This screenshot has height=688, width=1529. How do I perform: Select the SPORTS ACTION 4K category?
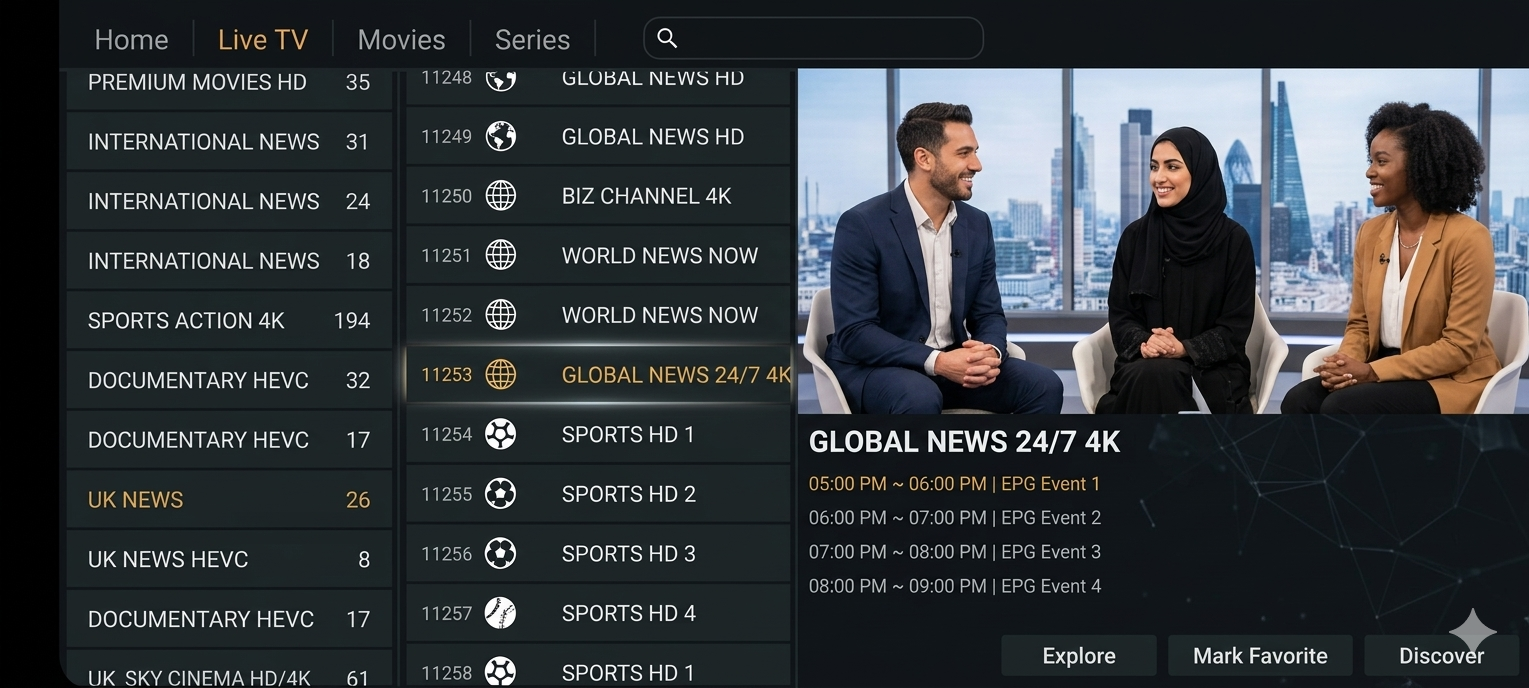pos(229,321)
